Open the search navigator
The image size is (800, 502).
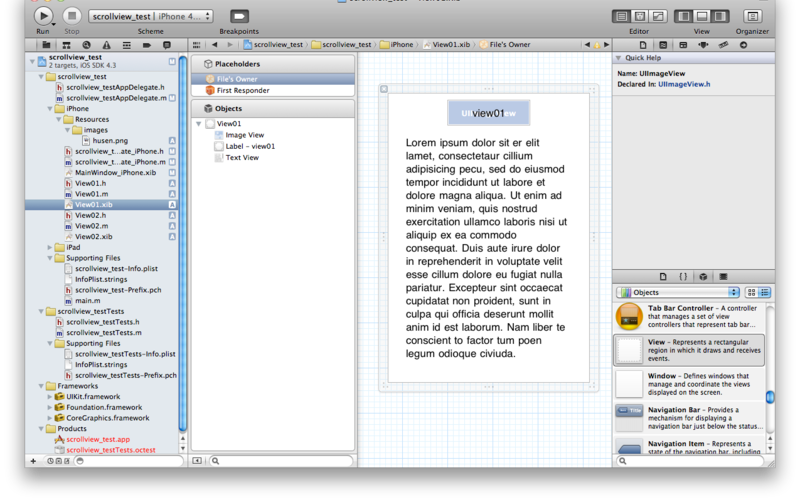[86, 45]
